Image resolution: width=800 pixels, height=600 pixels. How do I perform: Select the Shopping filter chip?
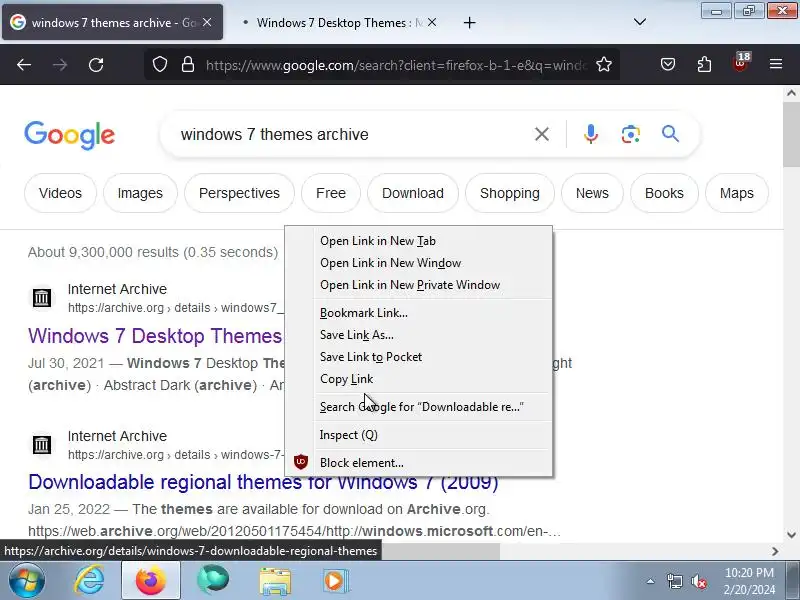point(510,193)
